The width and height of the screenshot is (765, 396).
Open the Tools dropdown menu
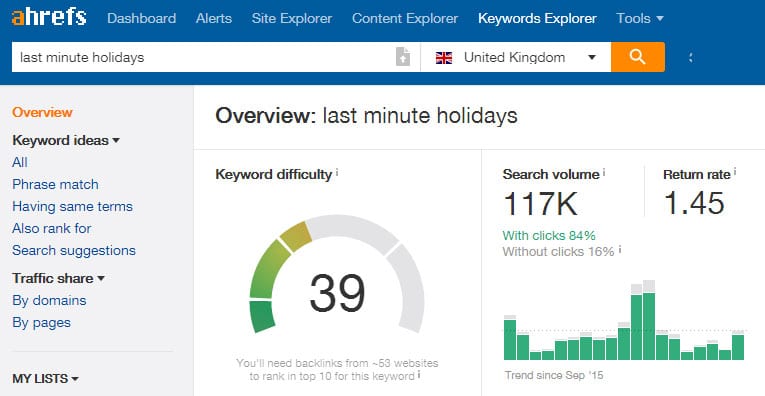point(640,19)
